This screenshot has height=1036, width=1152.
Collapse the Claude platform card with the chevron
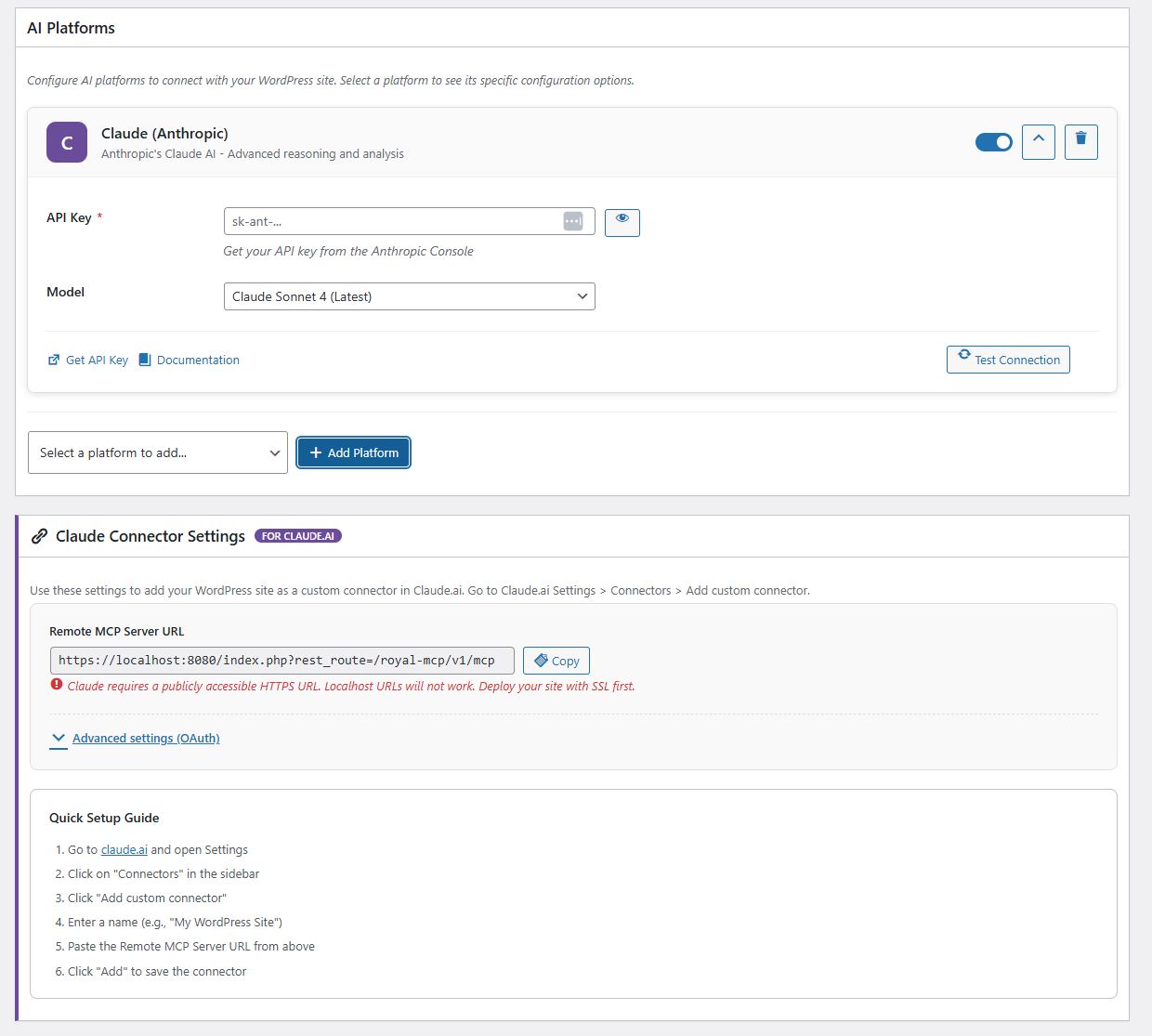coord(1038,141)
